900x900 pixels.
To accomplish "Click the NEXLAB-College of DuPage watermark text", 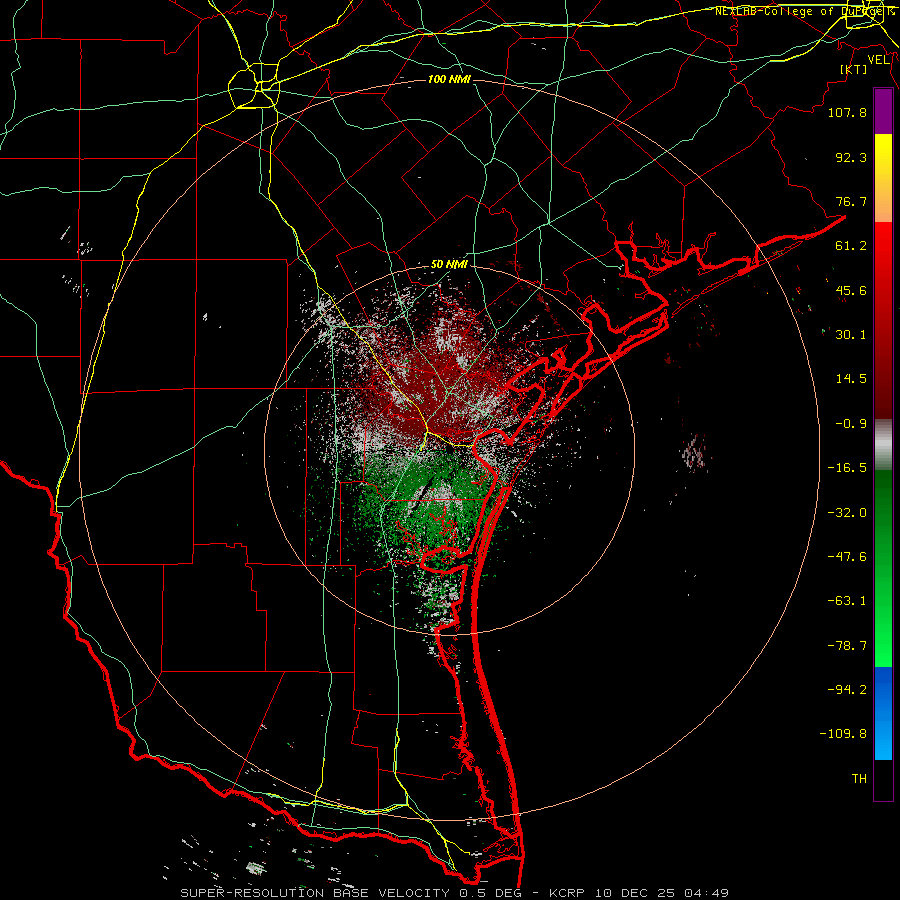I will pyautogui.click(x=805, y=11).
